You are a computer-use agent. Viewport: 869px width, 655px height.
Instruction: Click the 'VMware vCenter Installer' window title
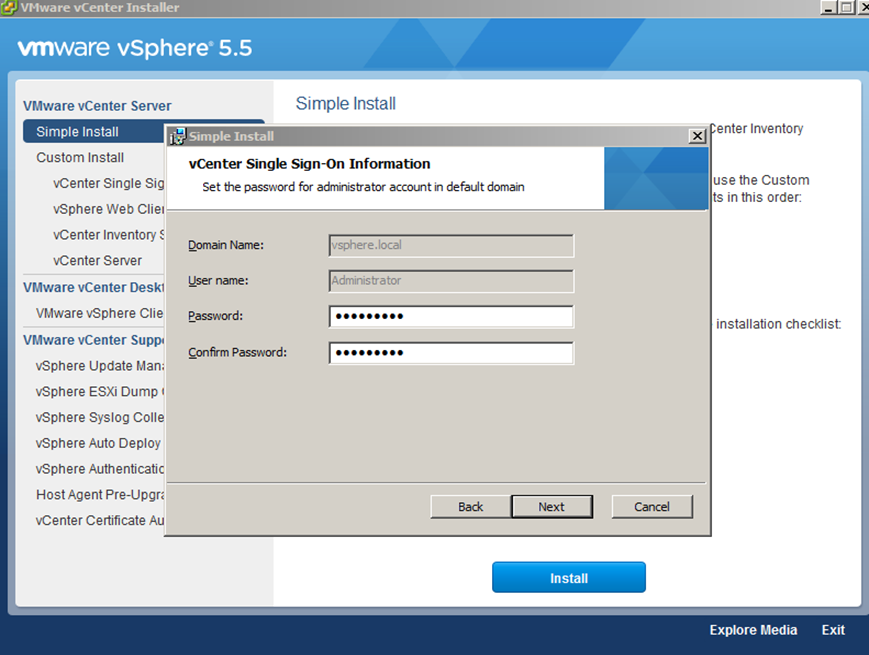coord(100,7)
